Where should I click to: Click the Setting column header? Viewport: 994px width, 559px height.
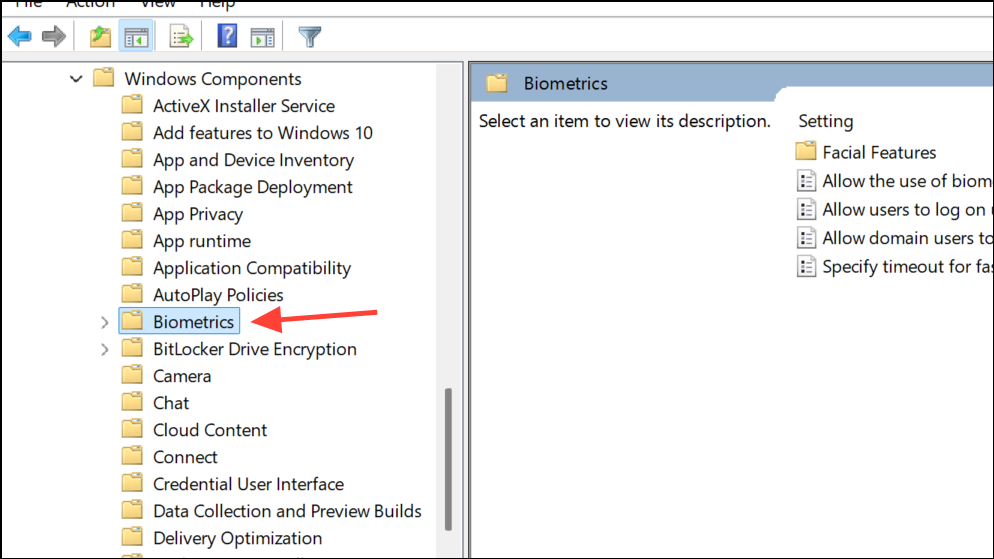point(826,121)
